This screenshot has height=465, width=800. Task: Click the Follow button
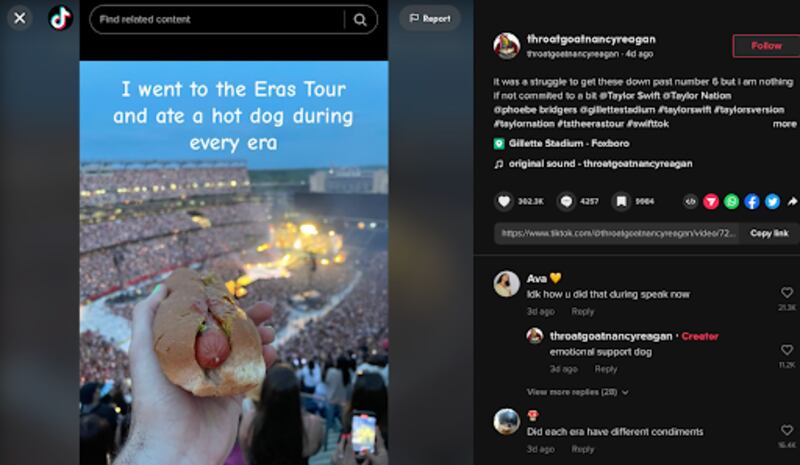(766, 46)
